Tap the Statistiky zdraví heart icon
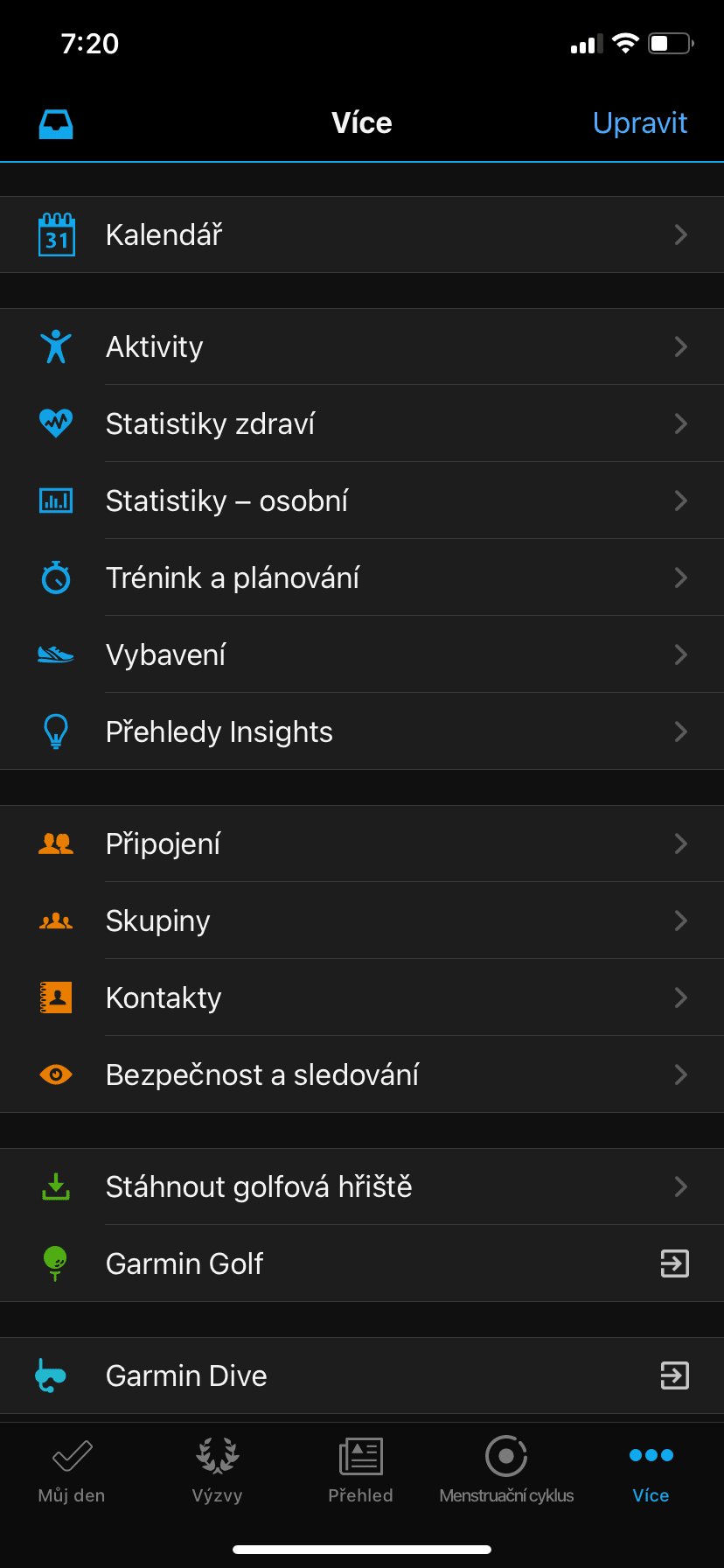724x1568 pixels. pyautogui.click(x=56, y=423)
